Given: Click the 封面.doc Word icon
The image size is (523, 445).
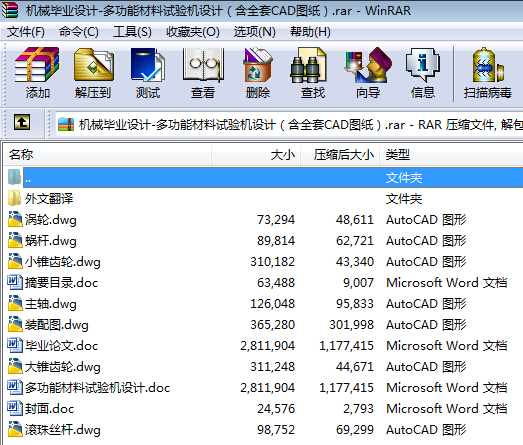Looking at the screenshot, I should 15,408.
